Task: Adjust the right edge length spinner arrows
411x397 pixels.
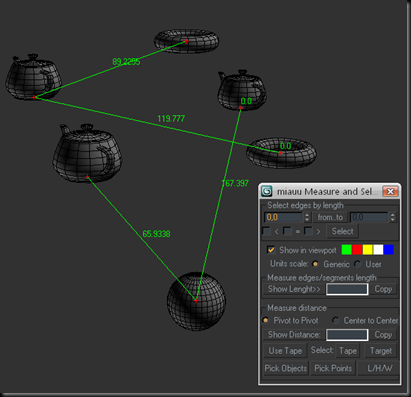Action: point(393,217)
